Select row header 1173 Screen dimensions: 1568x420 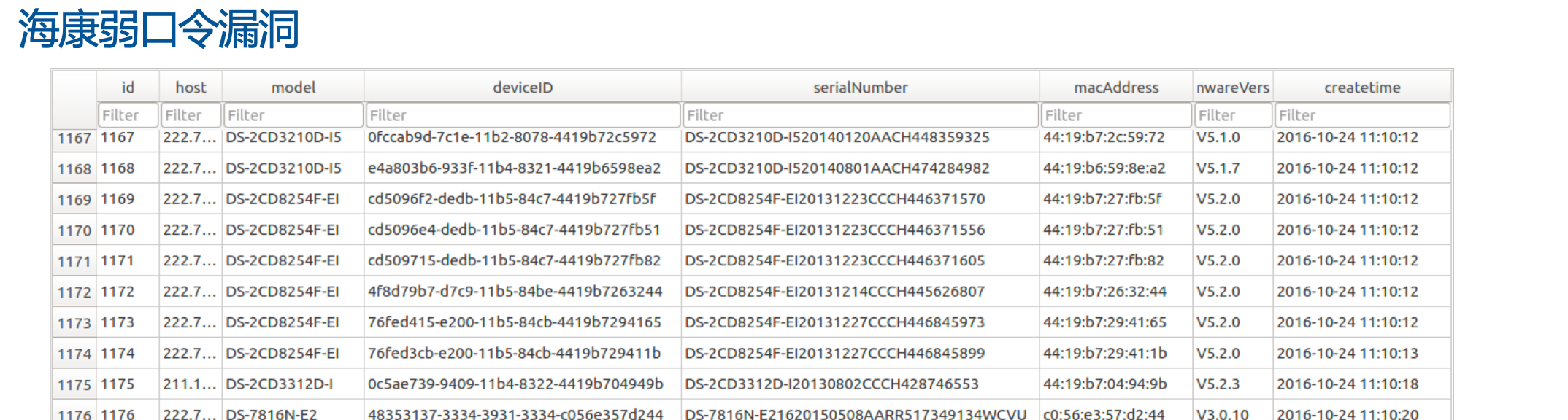(x=74, y=322)
